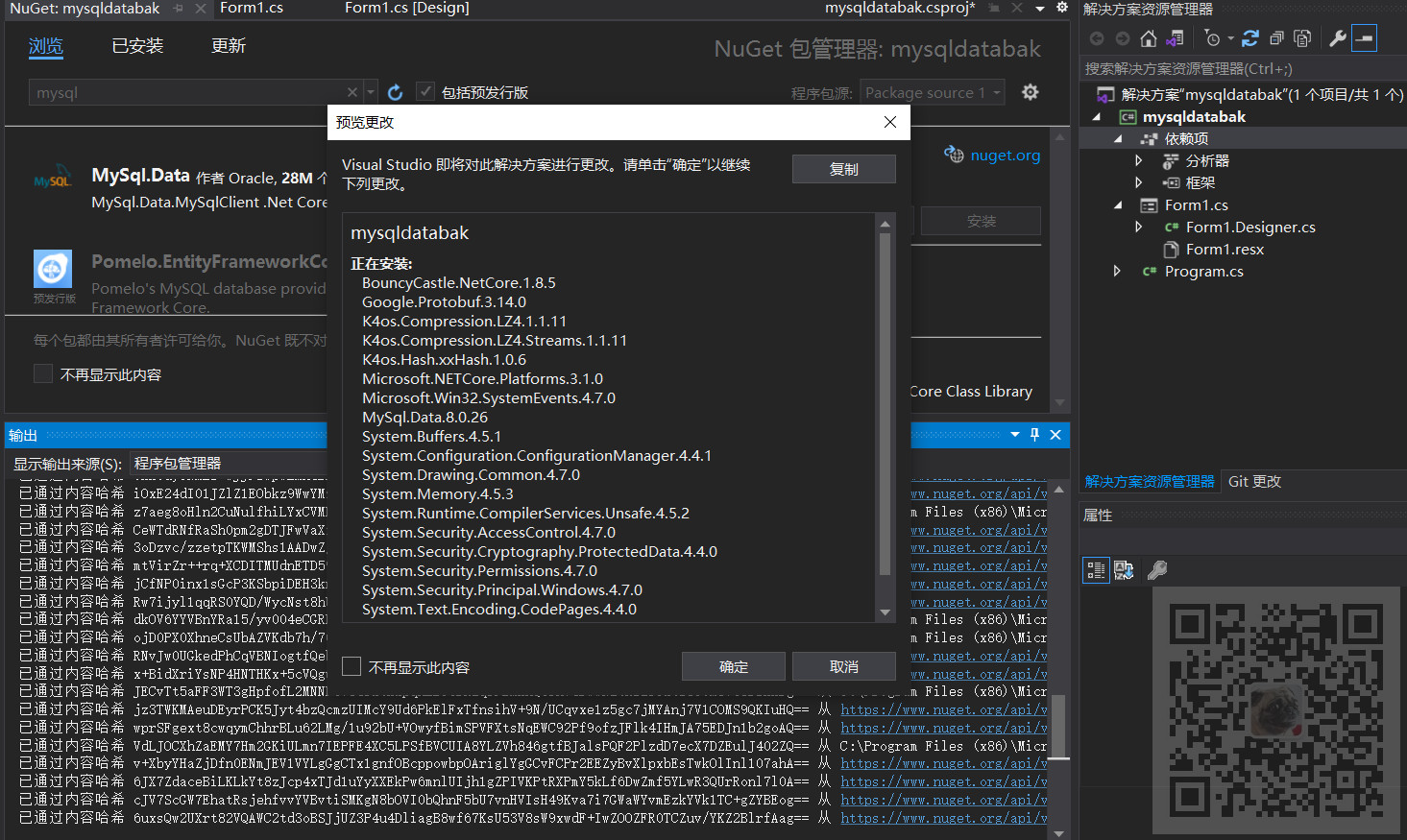Screen dimensions: 1407x840
Task: Open the Form1.cs document tab
Action: pyautogui.click(x=252, y=8)
